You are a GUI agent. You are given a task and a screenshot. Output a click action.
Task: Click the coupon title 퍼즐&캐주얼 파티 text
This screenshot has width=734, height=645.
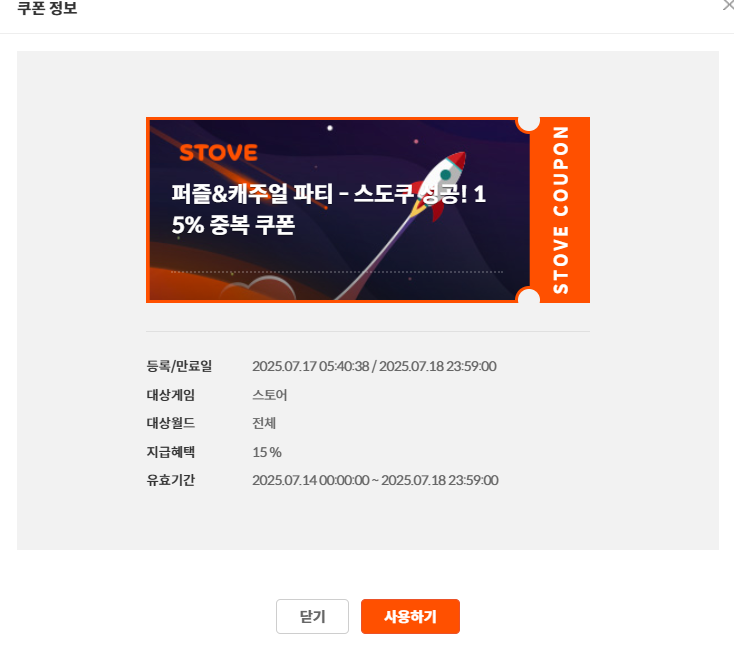[252, 193]
